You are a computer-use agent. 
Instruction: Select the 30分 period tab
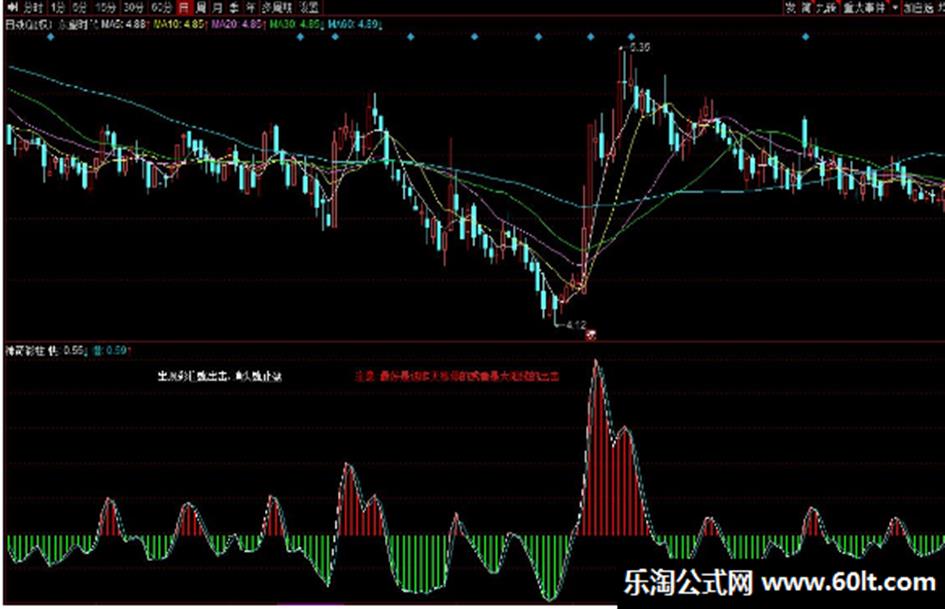click(x=133, y=7)
